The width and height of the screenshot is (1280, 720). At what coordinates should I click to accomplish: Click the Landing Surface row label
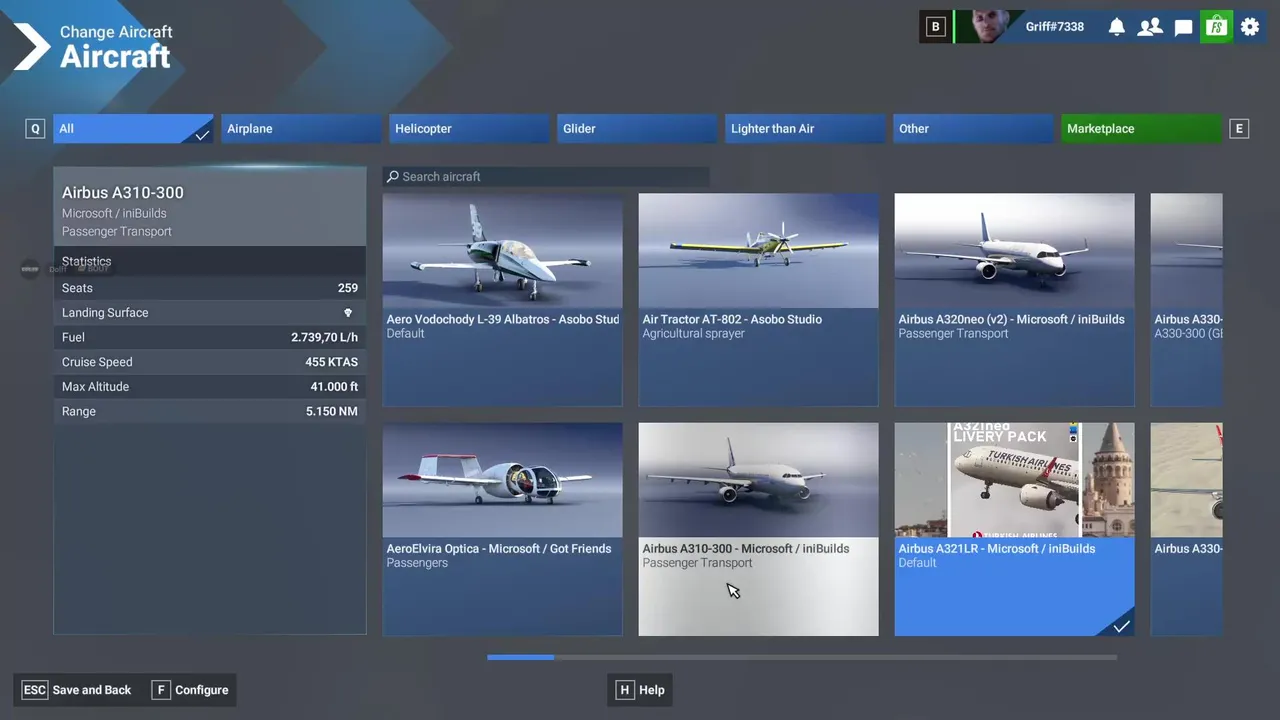[105, 312]
